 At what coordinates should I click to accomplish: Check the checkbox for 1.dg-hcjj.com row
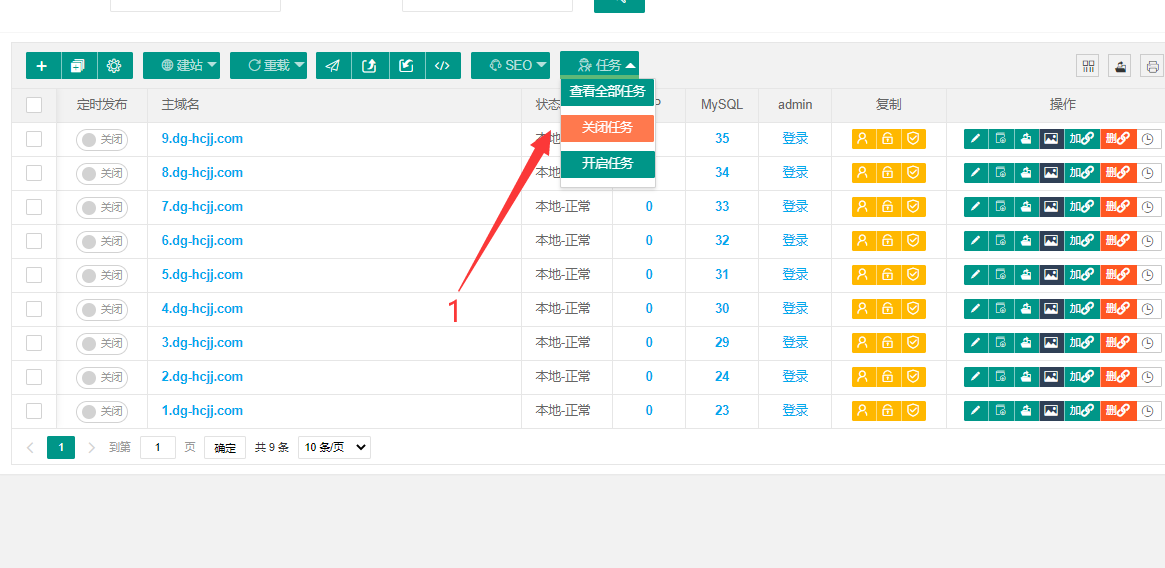34,411
